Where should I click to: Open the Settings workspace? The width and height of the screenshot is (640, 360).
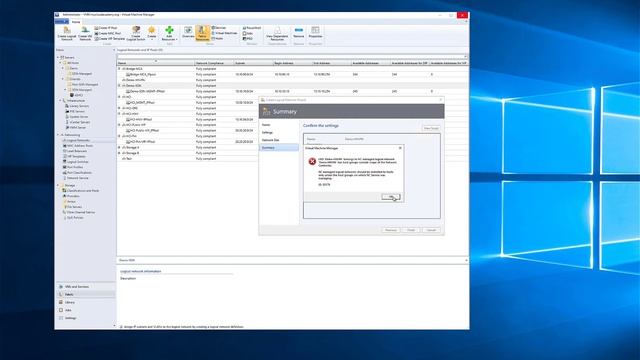pyautogui.click(x=85, y=318)
